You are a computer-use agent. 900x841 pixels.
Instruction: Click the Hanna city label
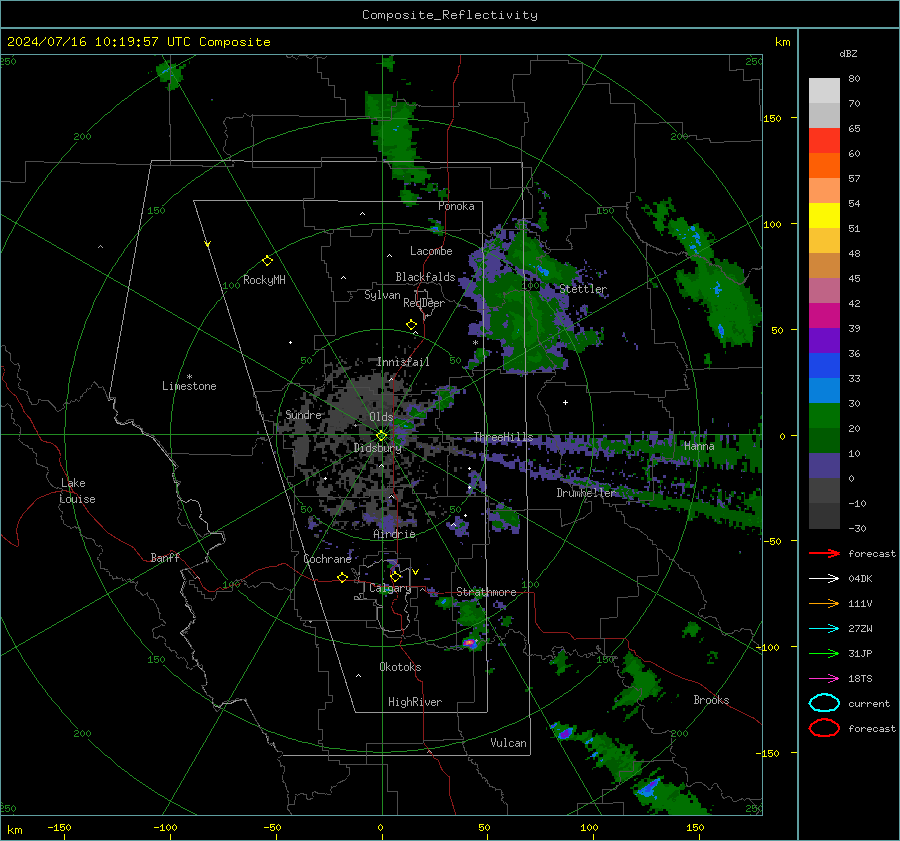click(699, 445)
